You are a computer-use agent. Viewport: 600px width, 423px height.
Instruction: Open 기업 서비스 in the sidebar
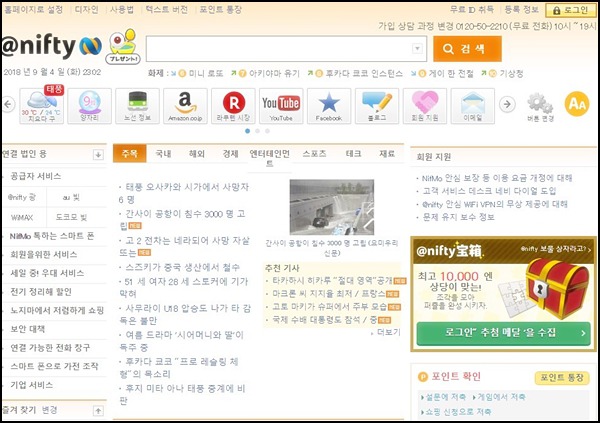(32, 385)
